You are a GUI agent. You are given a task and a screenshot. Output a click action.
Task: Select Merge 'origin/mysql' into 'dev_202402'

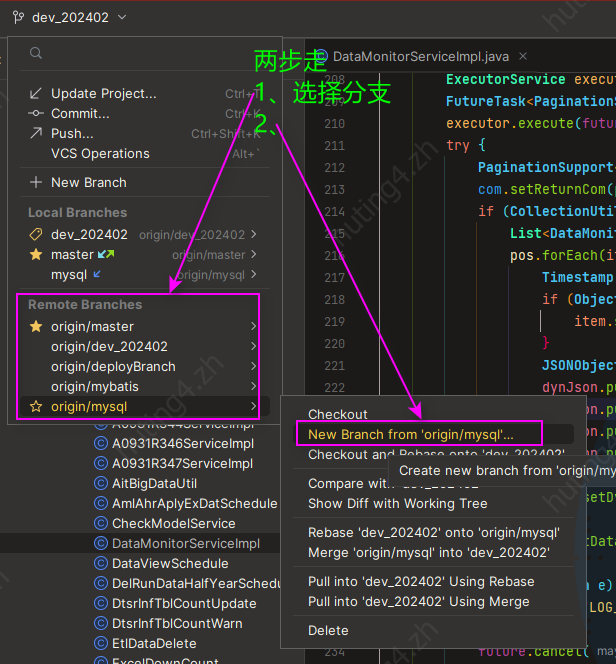click(428, 553)
